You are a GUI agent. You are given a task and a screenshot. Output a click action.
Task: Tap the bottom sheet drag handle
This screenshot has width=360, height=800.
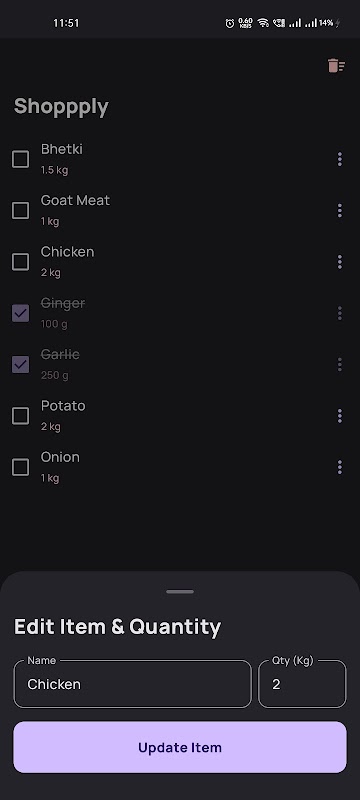[x=180, y=592]
